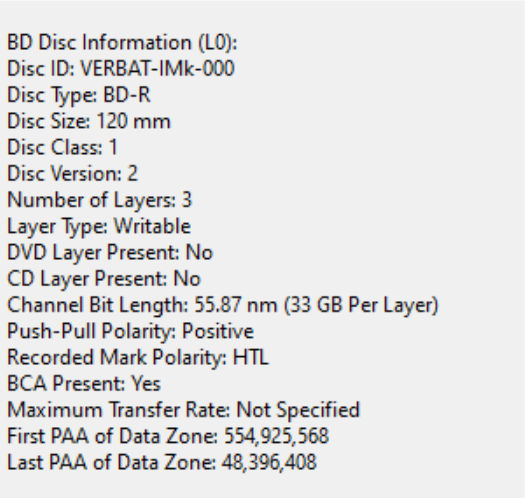Image resolution: width=525 pixels, height=498 pixels.
Task: Select the CD Layer Present: No line
Action: [104, 279]
